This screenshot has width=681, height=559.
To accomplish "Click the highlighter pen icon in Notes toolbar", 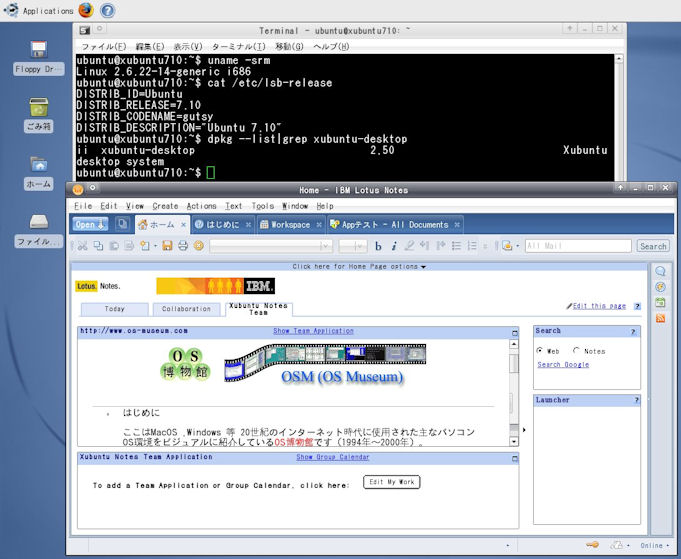I will tap(409, 246).
